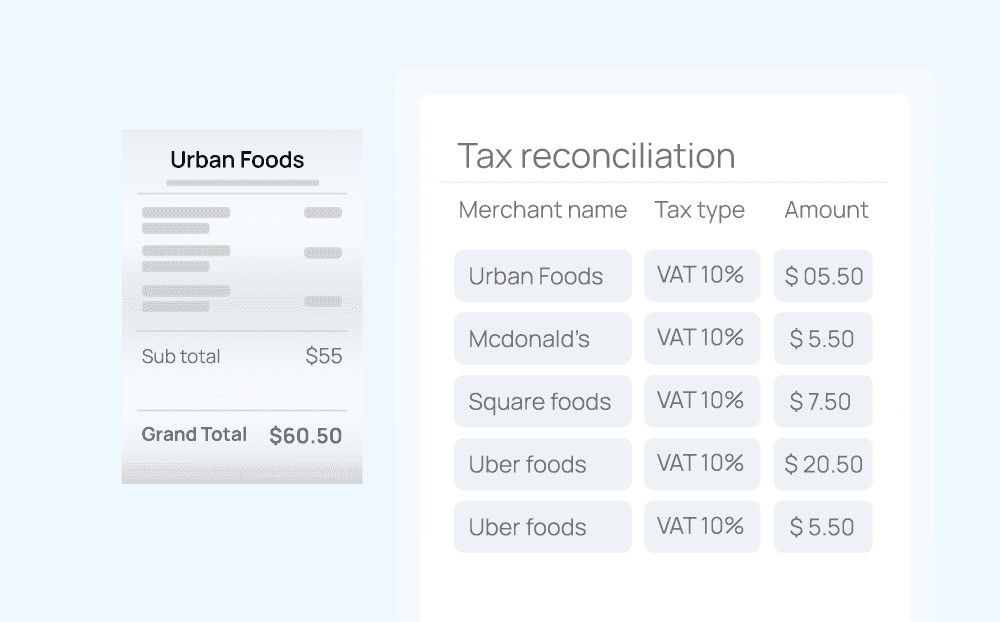Click VAT 10% in the Urban Foods row
The width and height of the screenshot is (1000, 622).
(x=701, y=276)
